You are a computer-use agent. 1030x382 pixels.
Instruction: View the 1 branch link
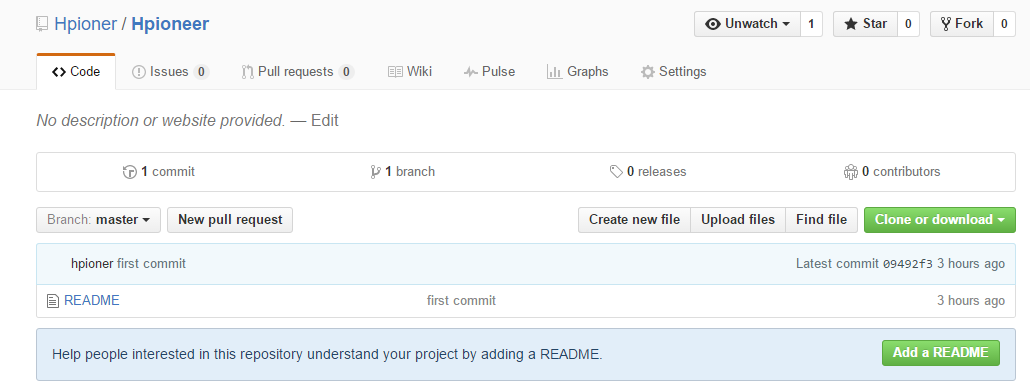pyautogui.click(x=403, y=172)
